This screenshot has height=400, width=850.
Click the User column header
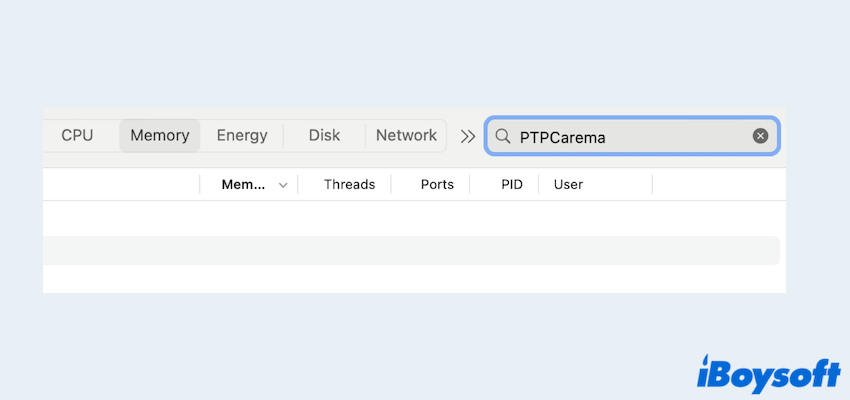coord(568,184)
